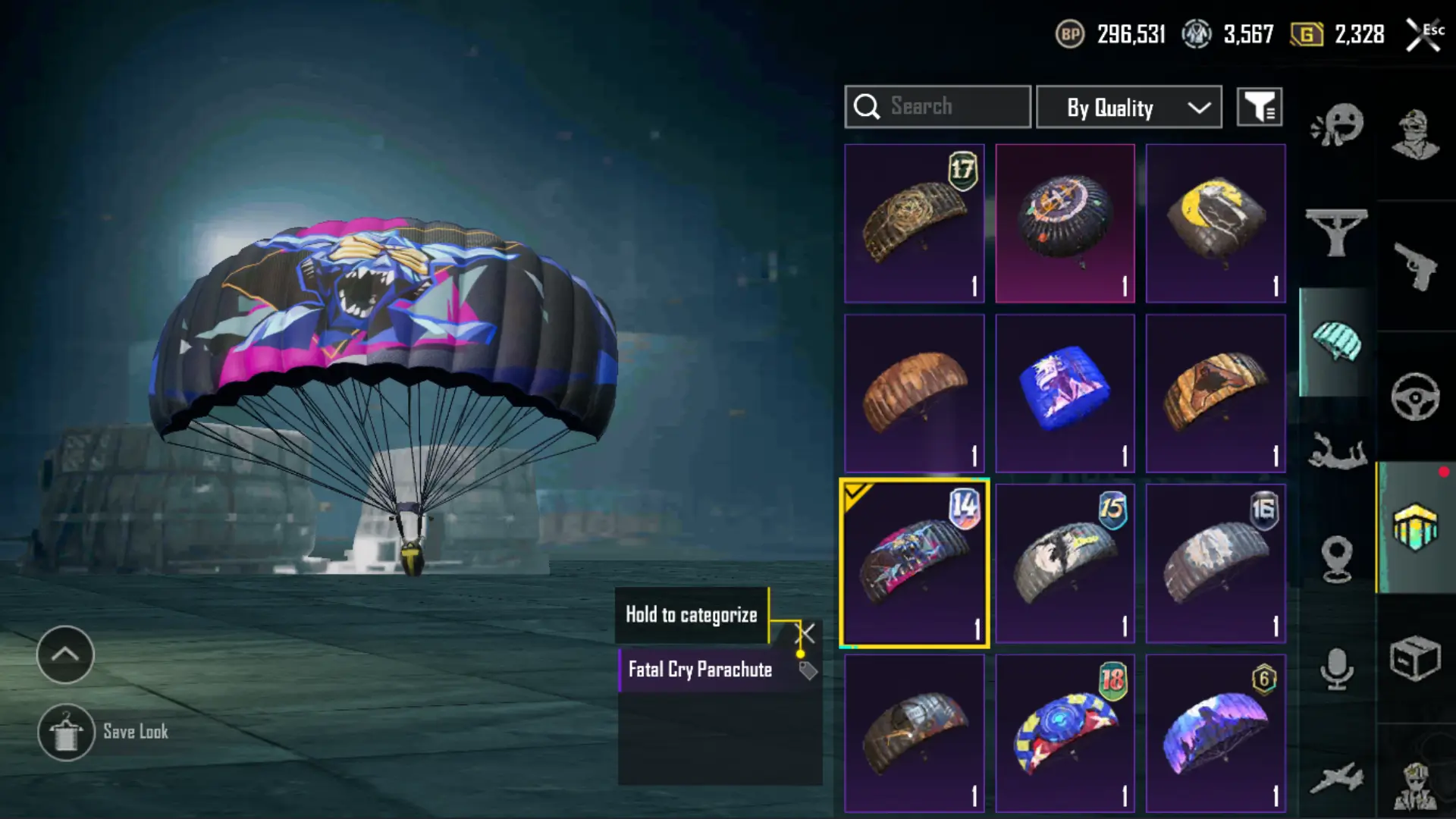Choose the parachute with badge 17

(915, 224)
